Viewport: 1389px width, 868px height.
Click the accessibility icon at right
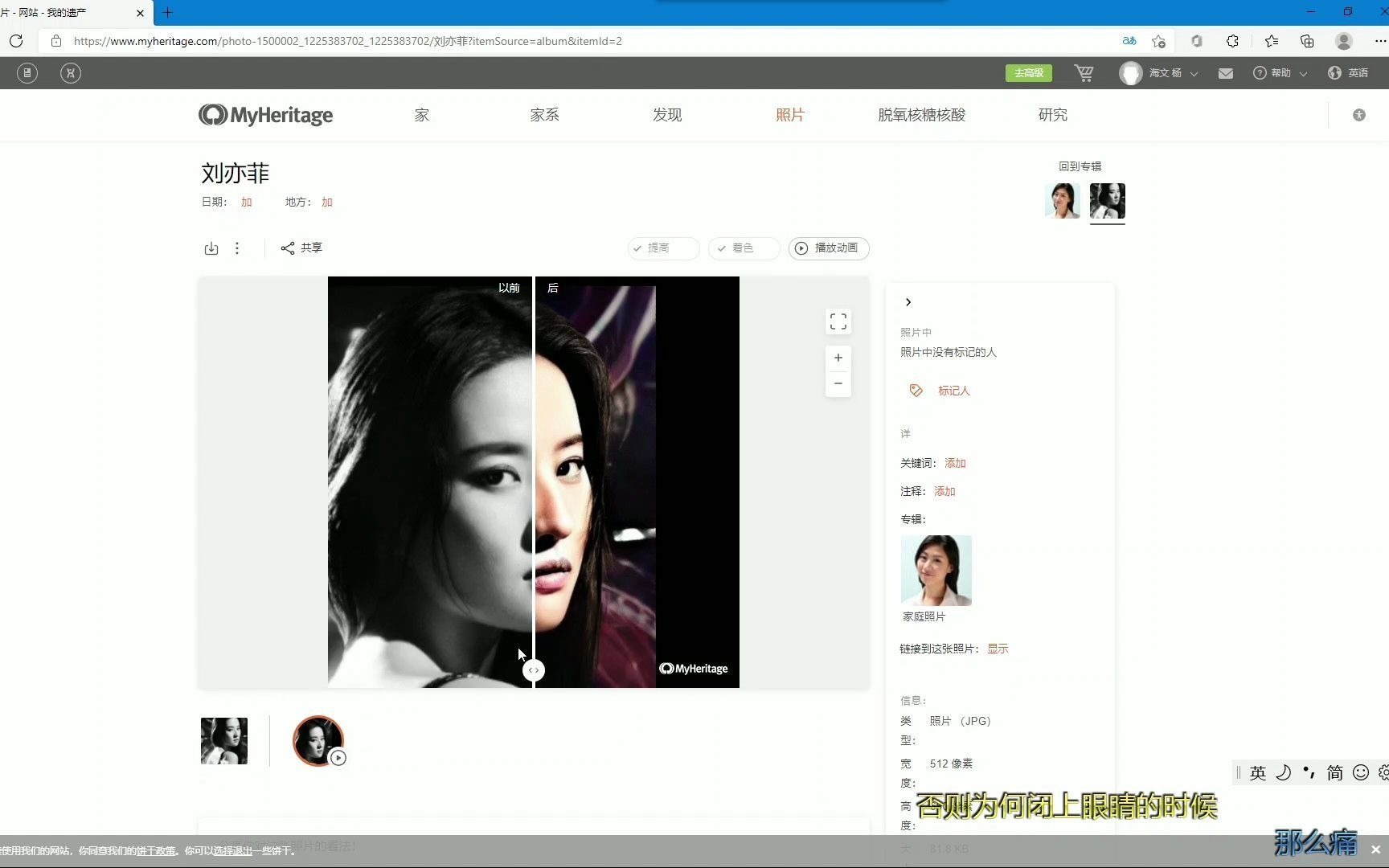click(1359, 115)
